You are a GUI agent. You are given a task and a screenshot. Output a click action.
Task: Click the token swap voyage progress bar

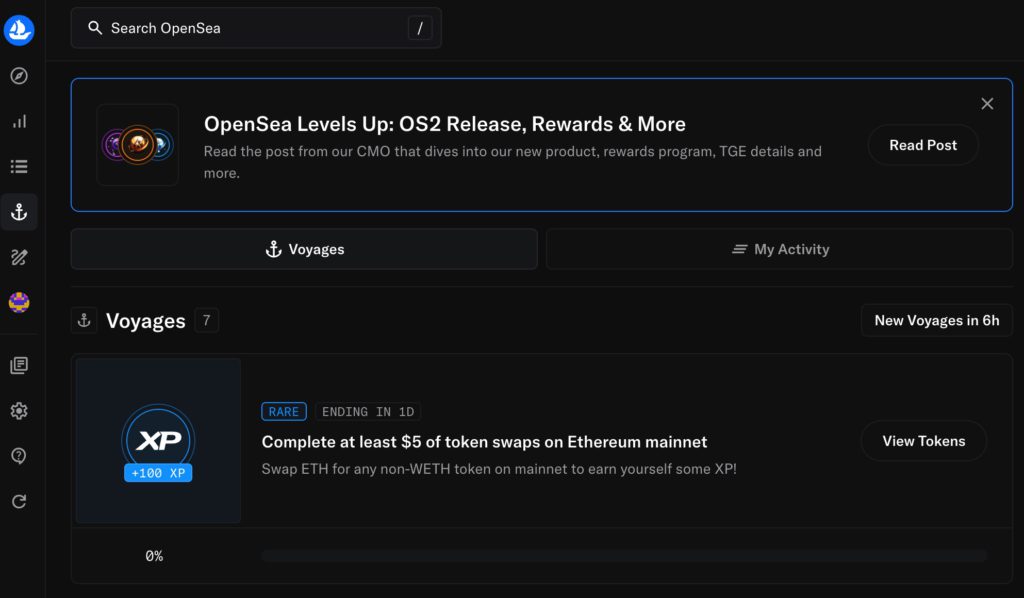(624, 556)
